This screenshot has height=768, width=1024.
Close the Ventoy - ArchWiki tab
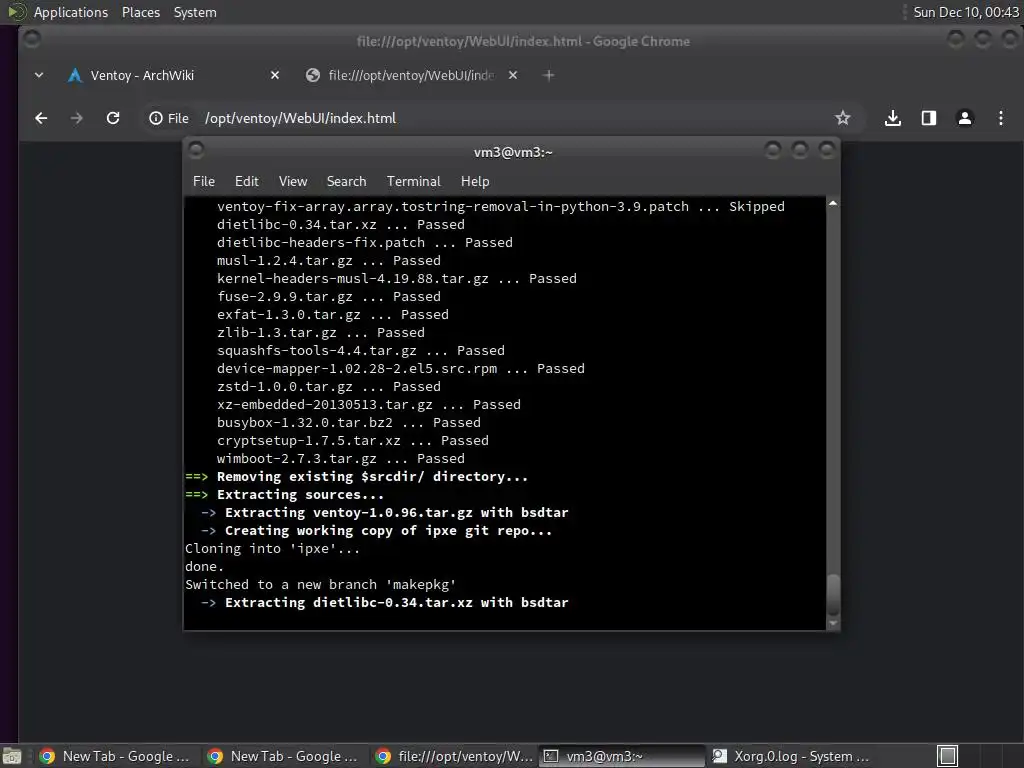pyautogui.click(x=275, y=75)
